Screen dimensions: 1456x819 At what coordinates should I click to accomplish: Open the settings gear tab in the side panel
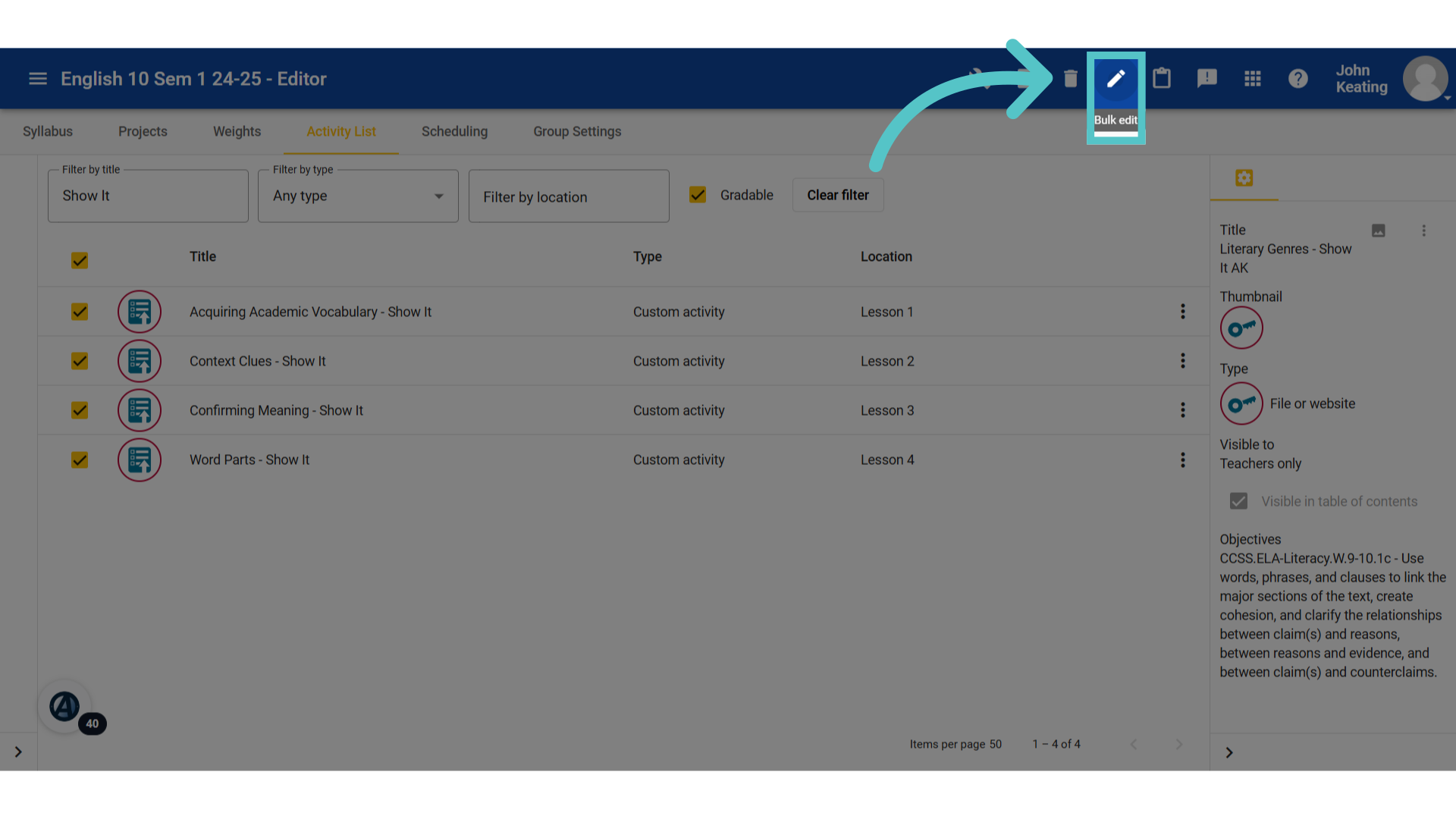tap(1244, 178)
